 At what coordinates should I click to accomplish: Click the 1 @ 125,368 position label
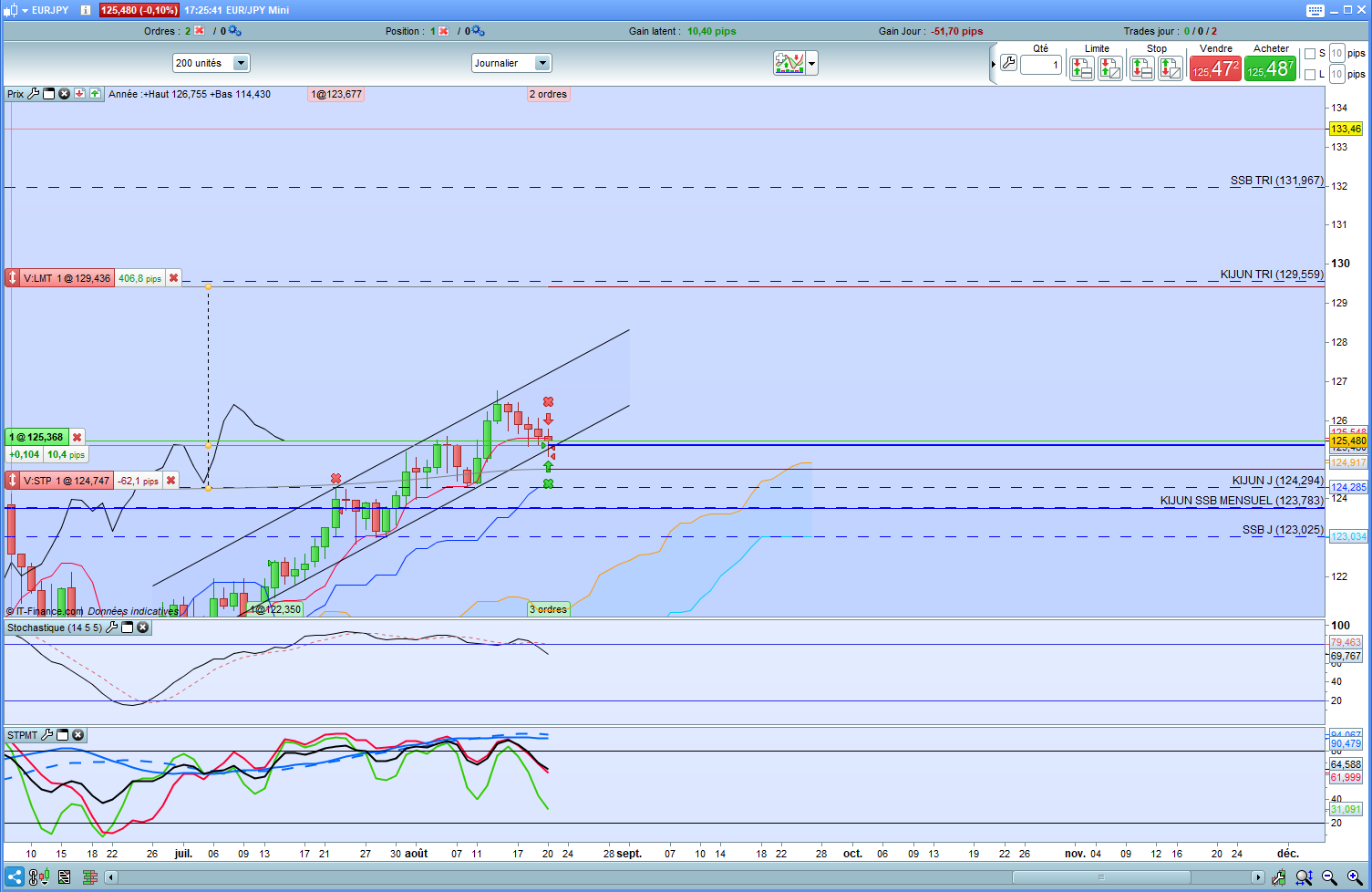[x=36, y=437]
